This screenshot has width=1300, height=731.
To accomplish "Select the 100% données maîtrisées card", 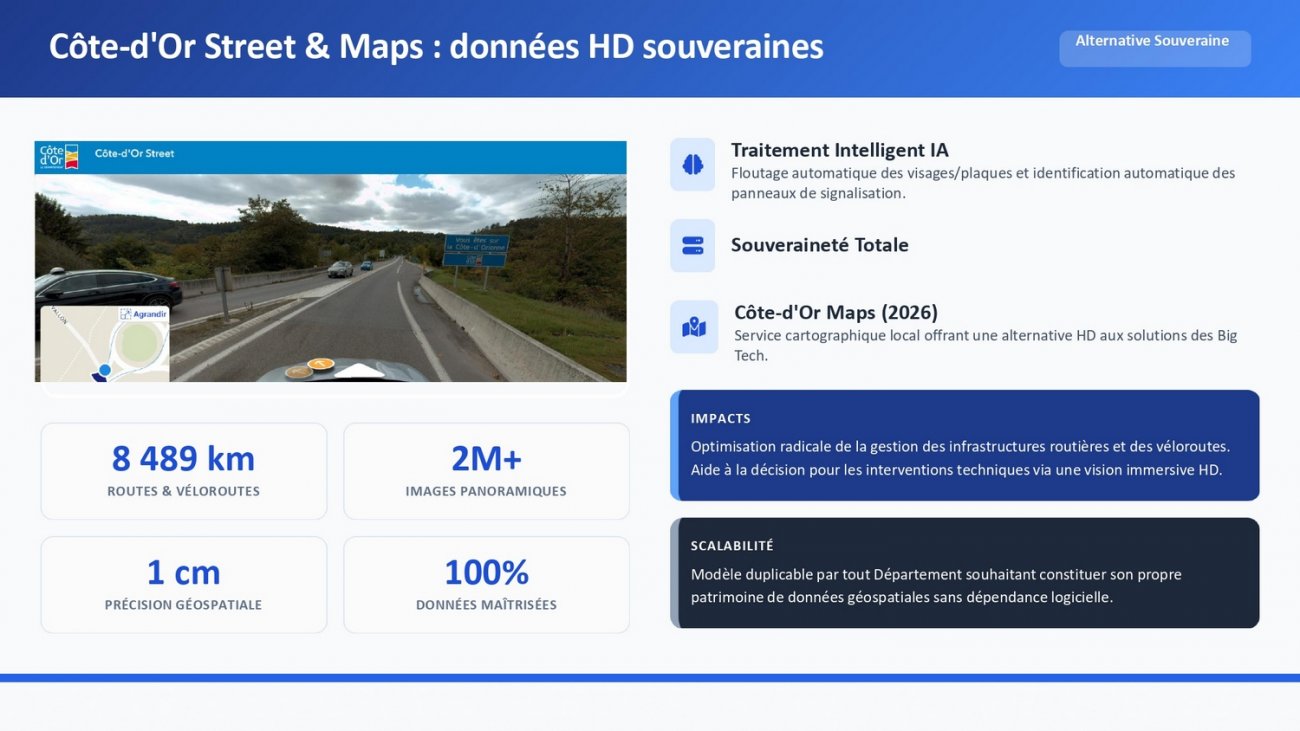I will 486,585.
